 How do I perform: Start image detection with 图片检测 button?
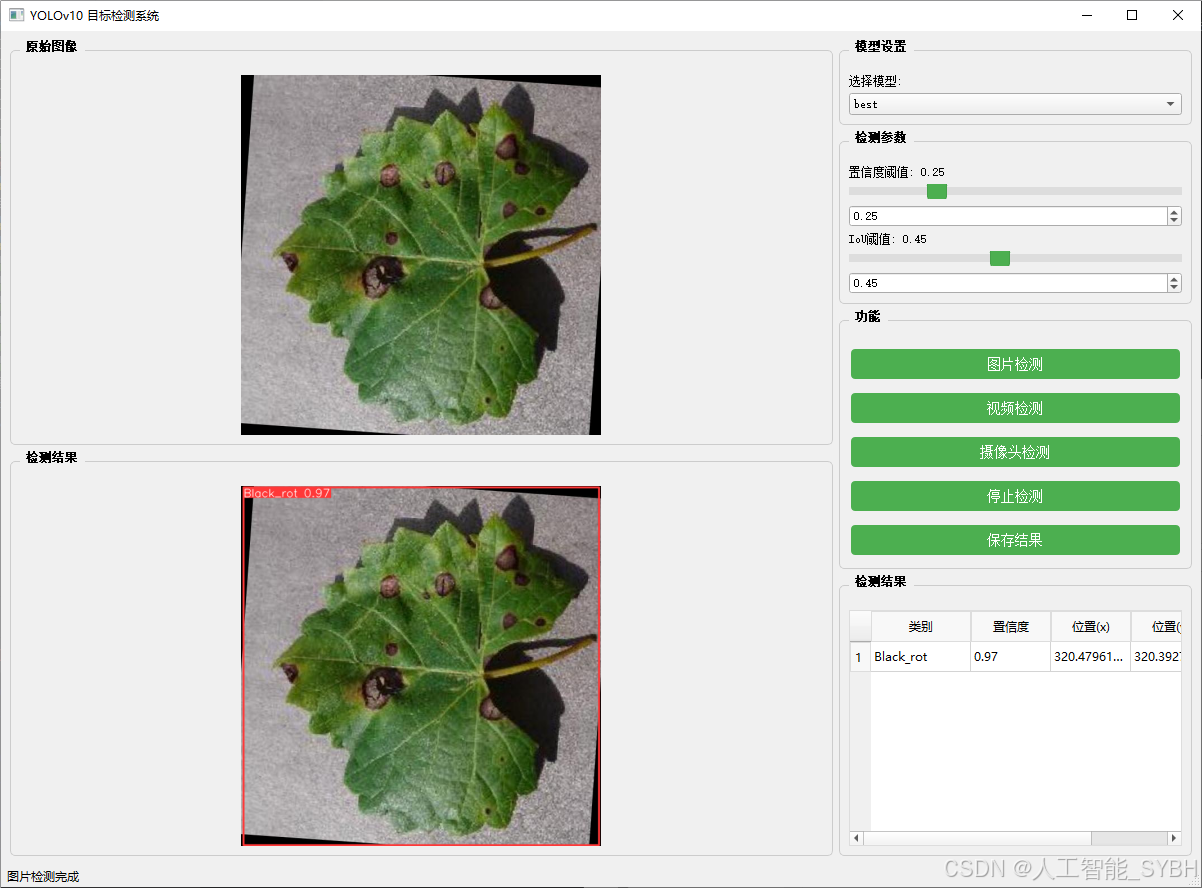coord(1014,364)
